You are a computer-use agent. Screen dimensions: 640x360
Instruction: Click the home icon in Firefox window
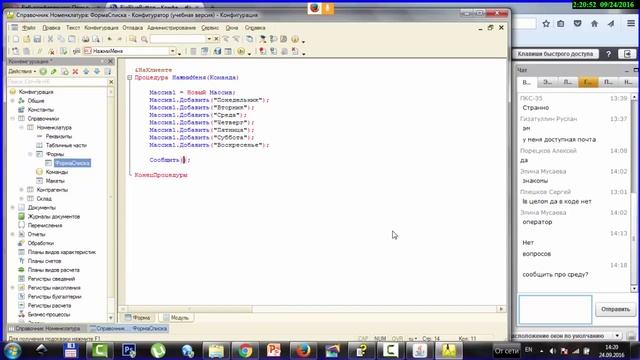pos(594,24)
